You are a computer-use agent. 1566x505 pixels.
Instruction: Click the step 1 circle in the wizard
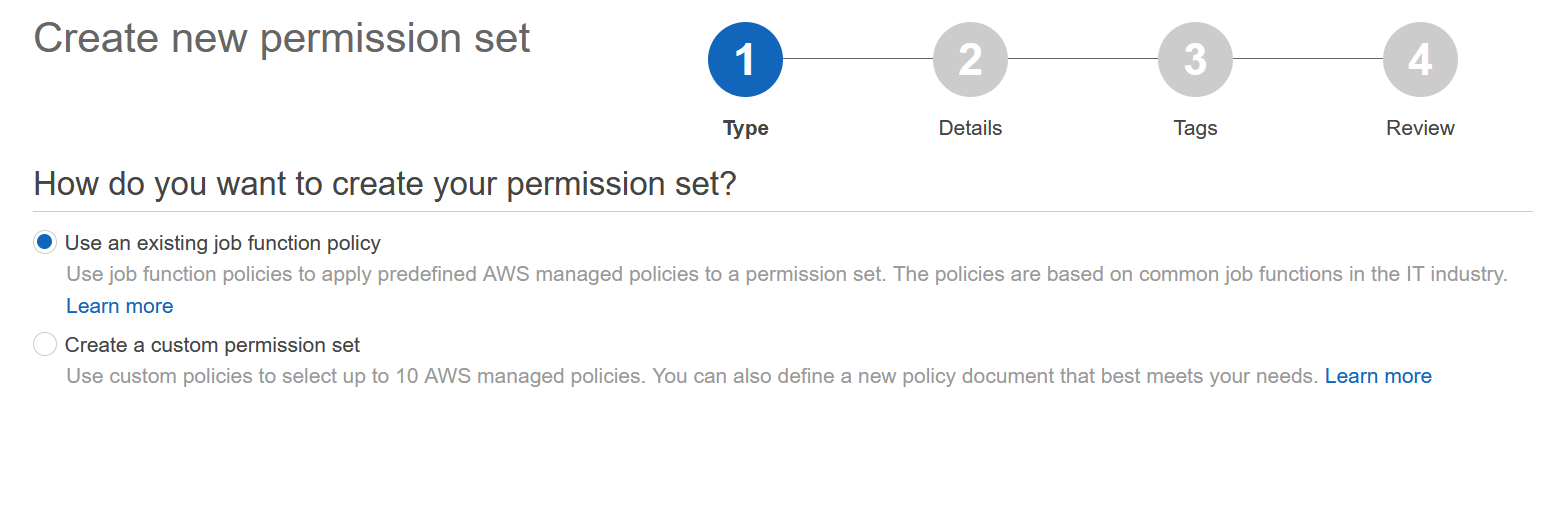click(745, 60)
